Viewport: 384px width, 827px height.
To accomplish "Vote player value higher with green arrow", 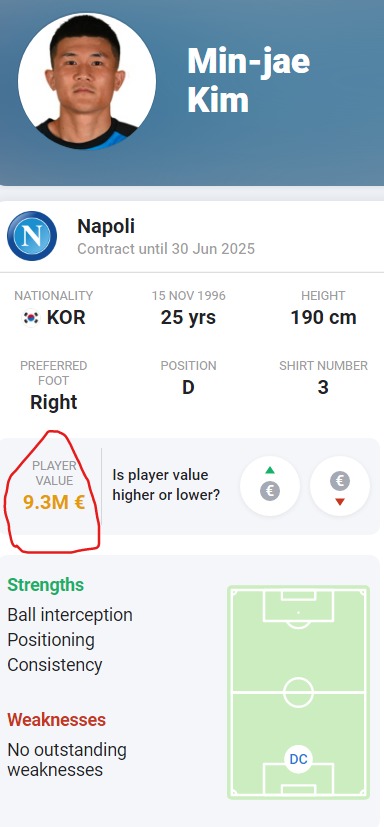I will pos(270,486).
